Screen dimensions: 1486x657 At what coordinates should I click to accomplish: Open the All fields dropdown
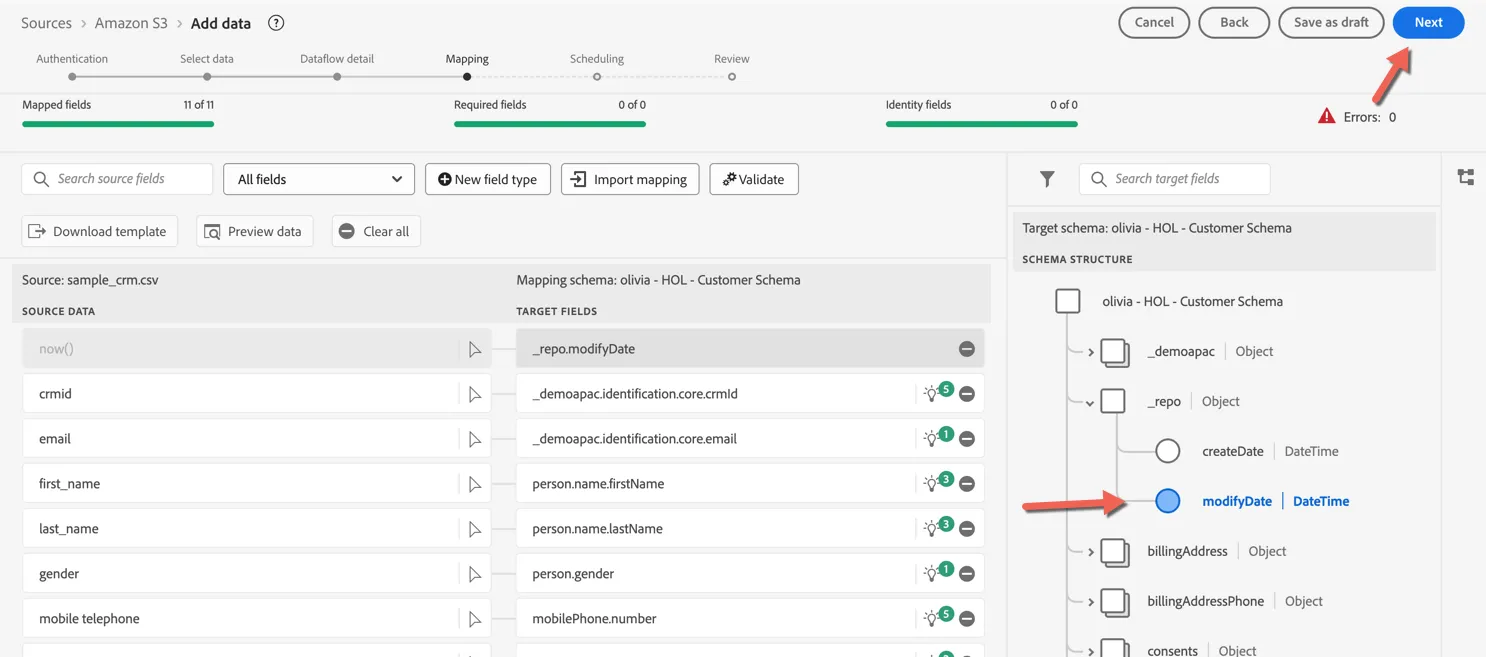point(319,179)
